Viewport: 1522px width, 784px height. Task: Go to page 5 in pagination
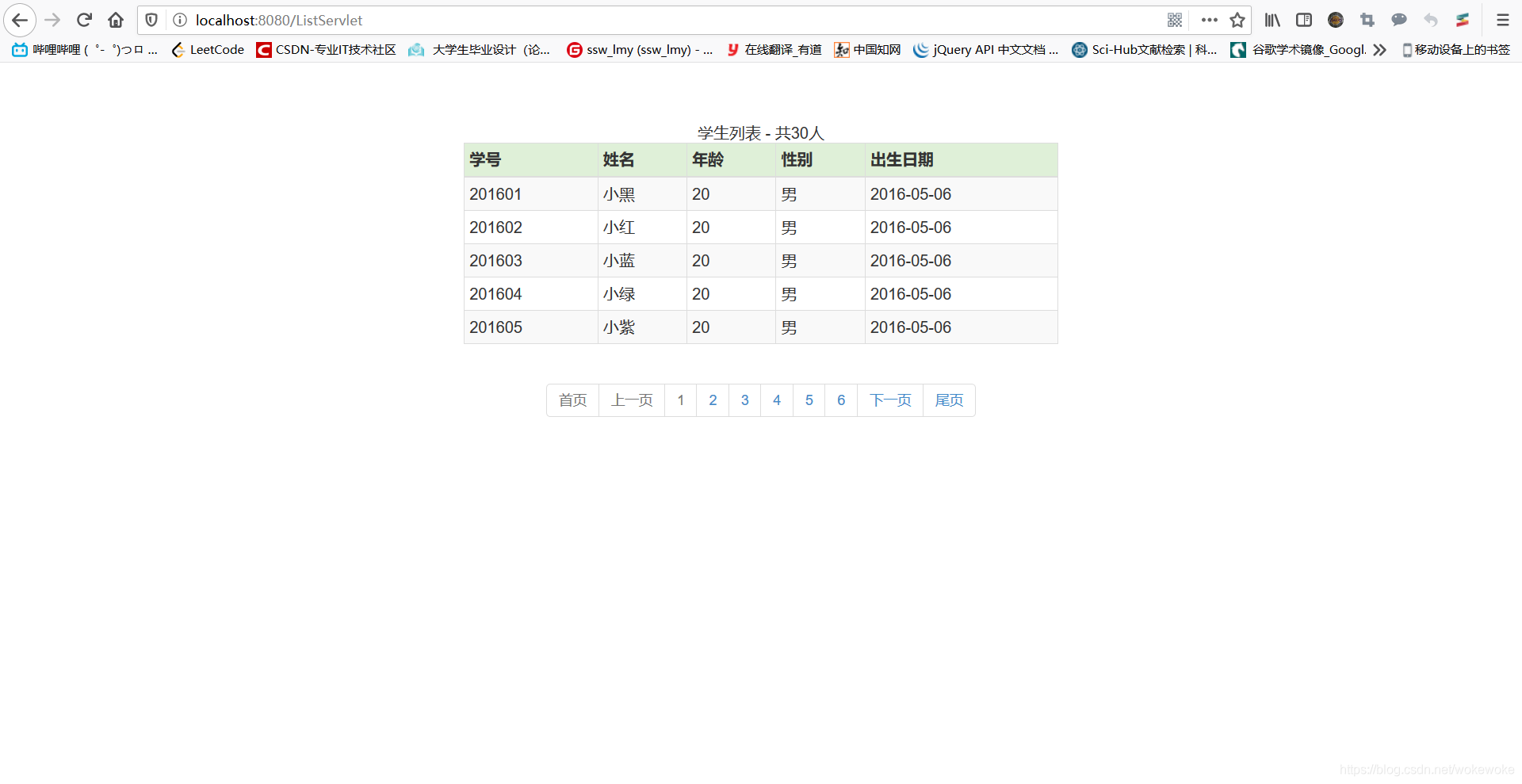click(x=809, y=400)
